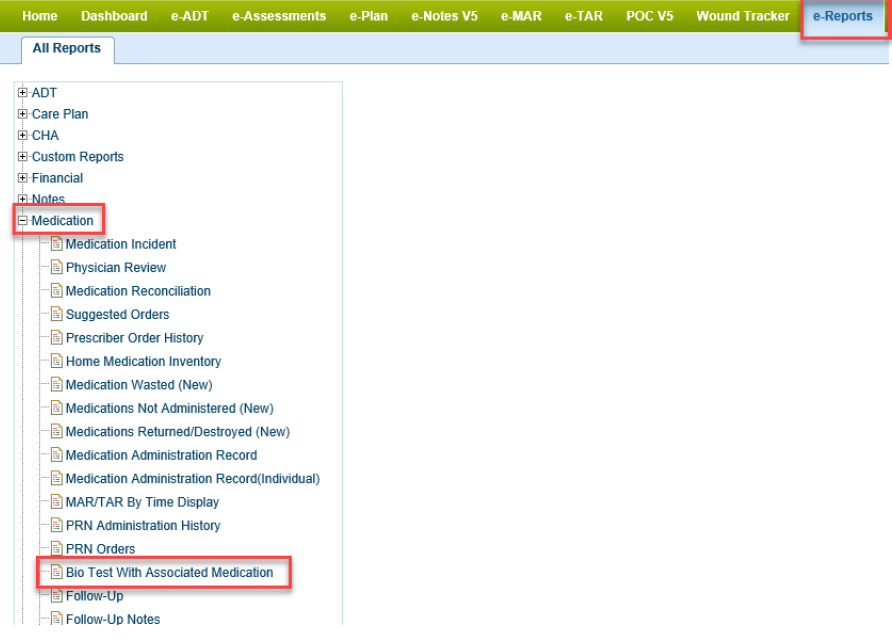
Task: Click the Home Medication Inventory report icon
Action: click(56, 361)
